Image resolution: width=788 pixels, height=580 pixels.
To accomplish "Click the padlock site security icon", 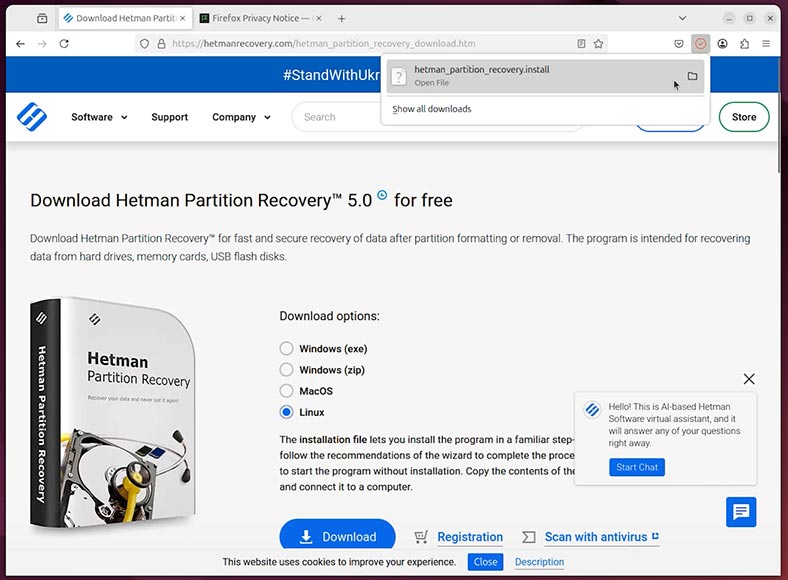I will (161, 44).
